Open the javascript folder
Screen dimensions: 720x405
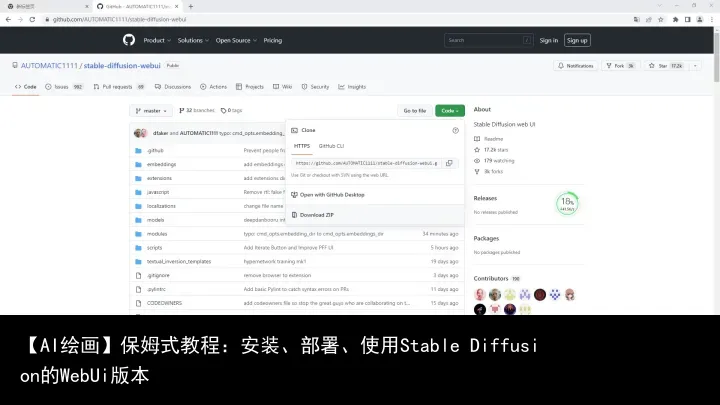pos(158,192)
